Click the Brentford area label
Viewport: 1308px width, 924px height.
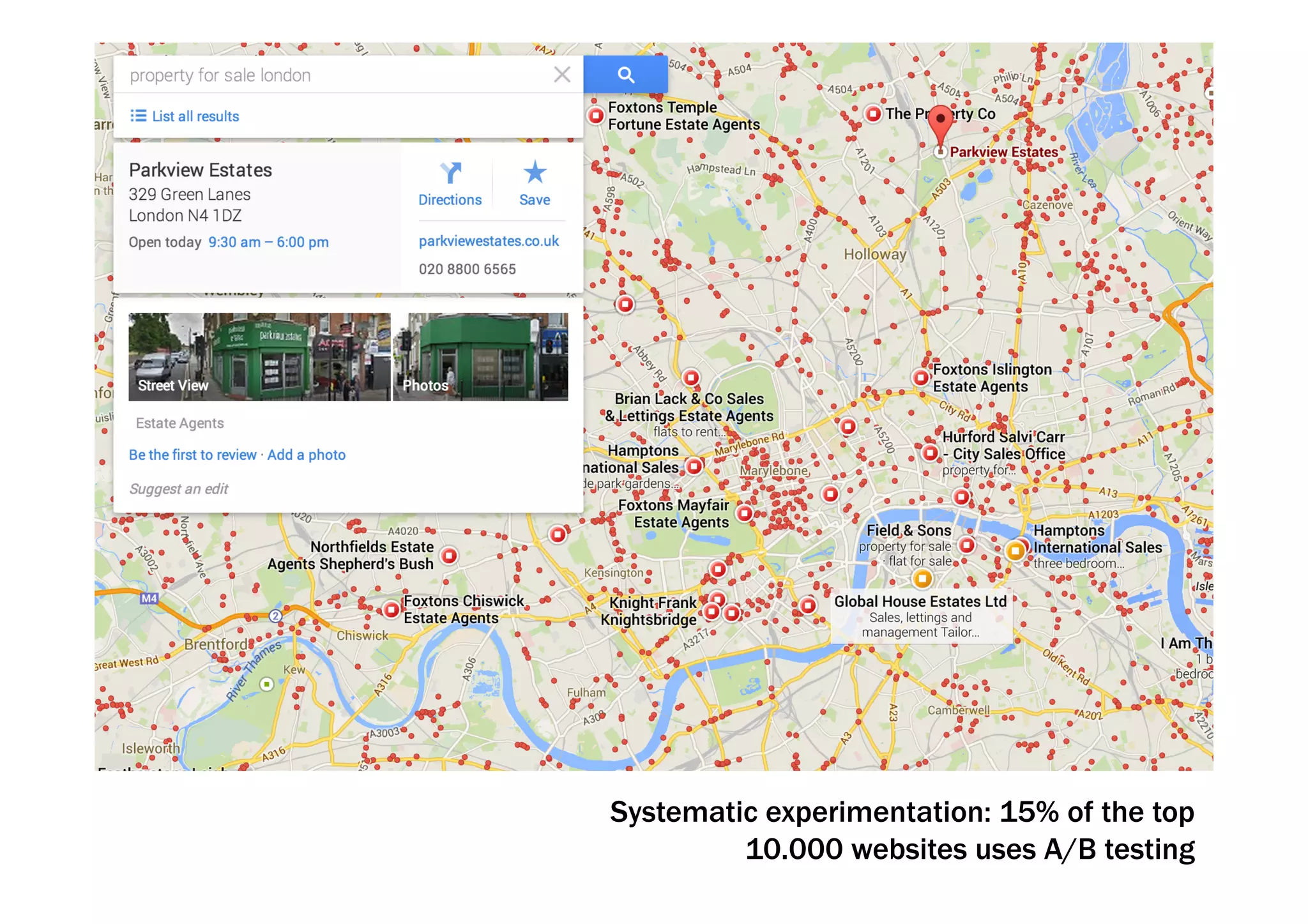point(217,644)
